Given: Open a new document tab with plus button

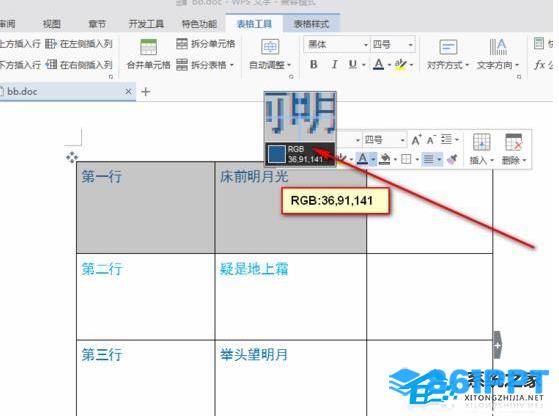Looking at the screenshot, I should click(x=145, y=92).
